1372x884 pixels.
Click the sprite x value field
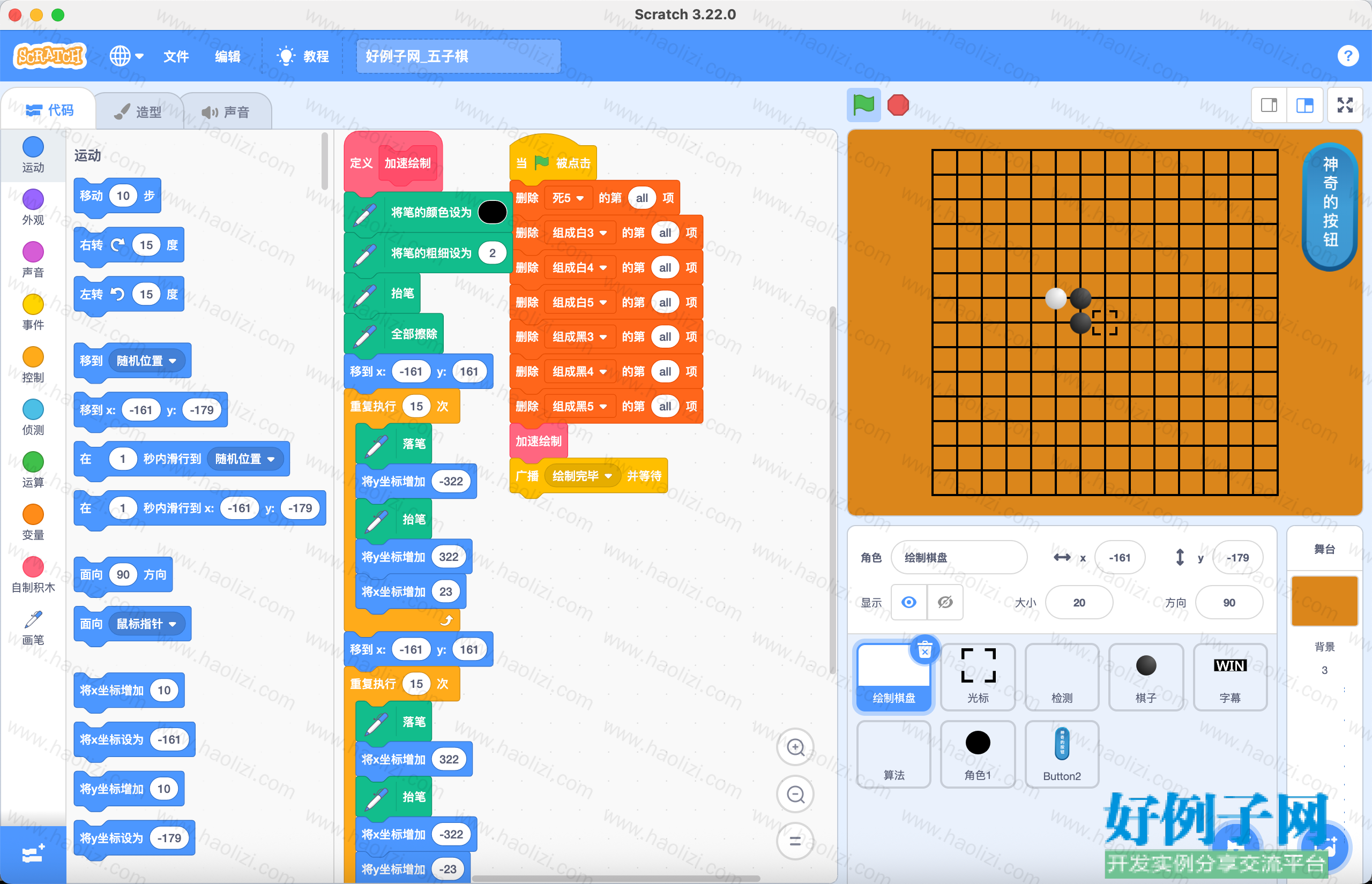pyautogui.click(x=1120, y=557)
